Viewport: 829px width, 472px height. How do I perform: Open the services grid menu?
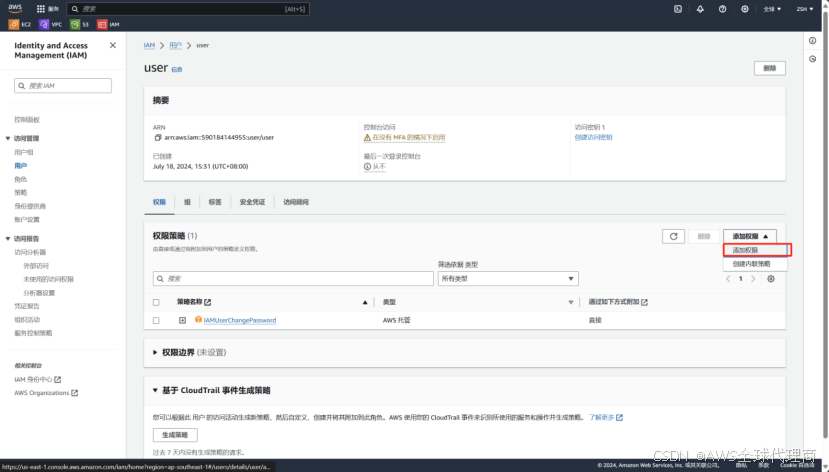(41, 9)
